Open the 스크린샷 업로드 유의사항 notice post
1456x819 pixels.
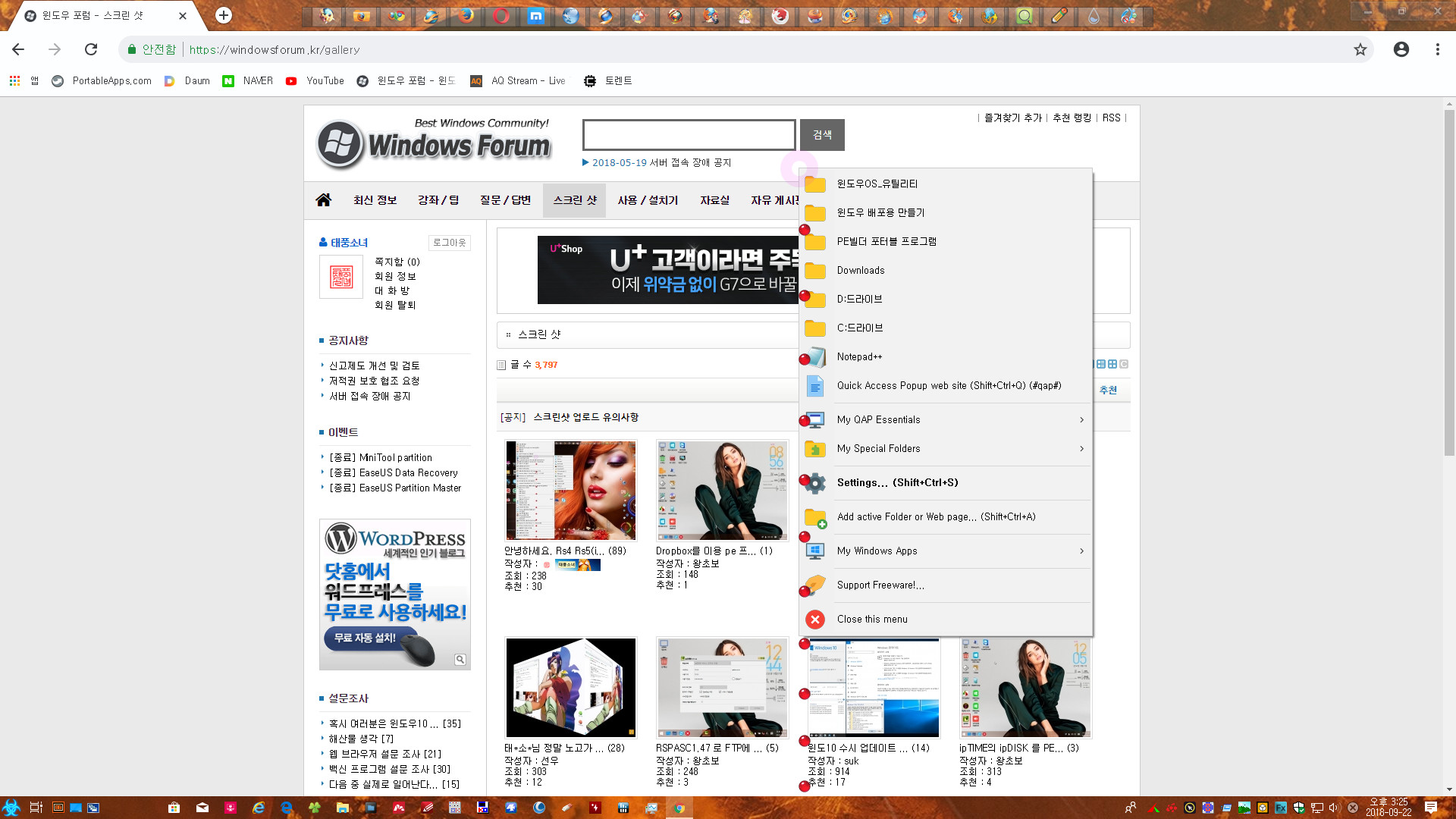click(x=585, y=417)
